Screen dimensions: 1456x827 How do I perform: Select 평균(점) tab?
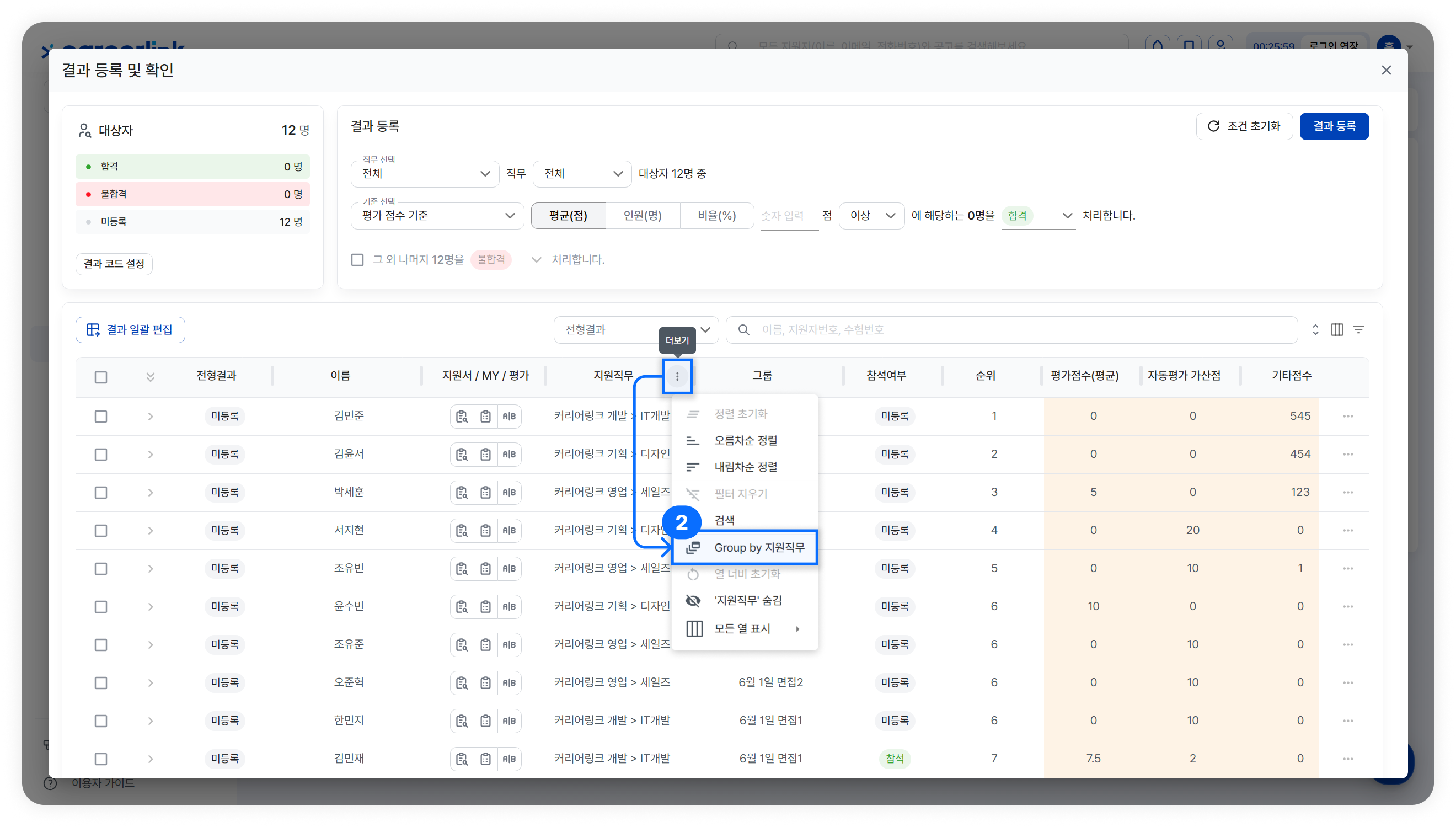(x=568, y=215)
